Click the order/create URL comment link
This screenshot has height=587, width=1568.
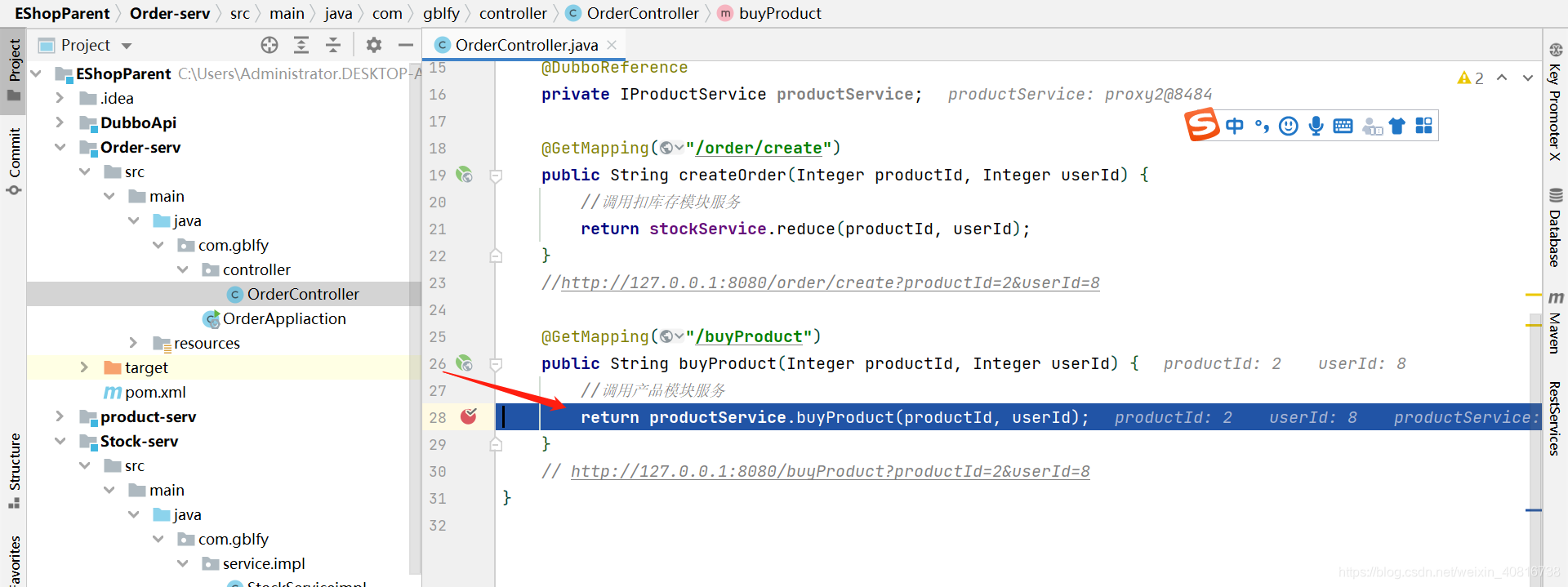pos(830,282)
